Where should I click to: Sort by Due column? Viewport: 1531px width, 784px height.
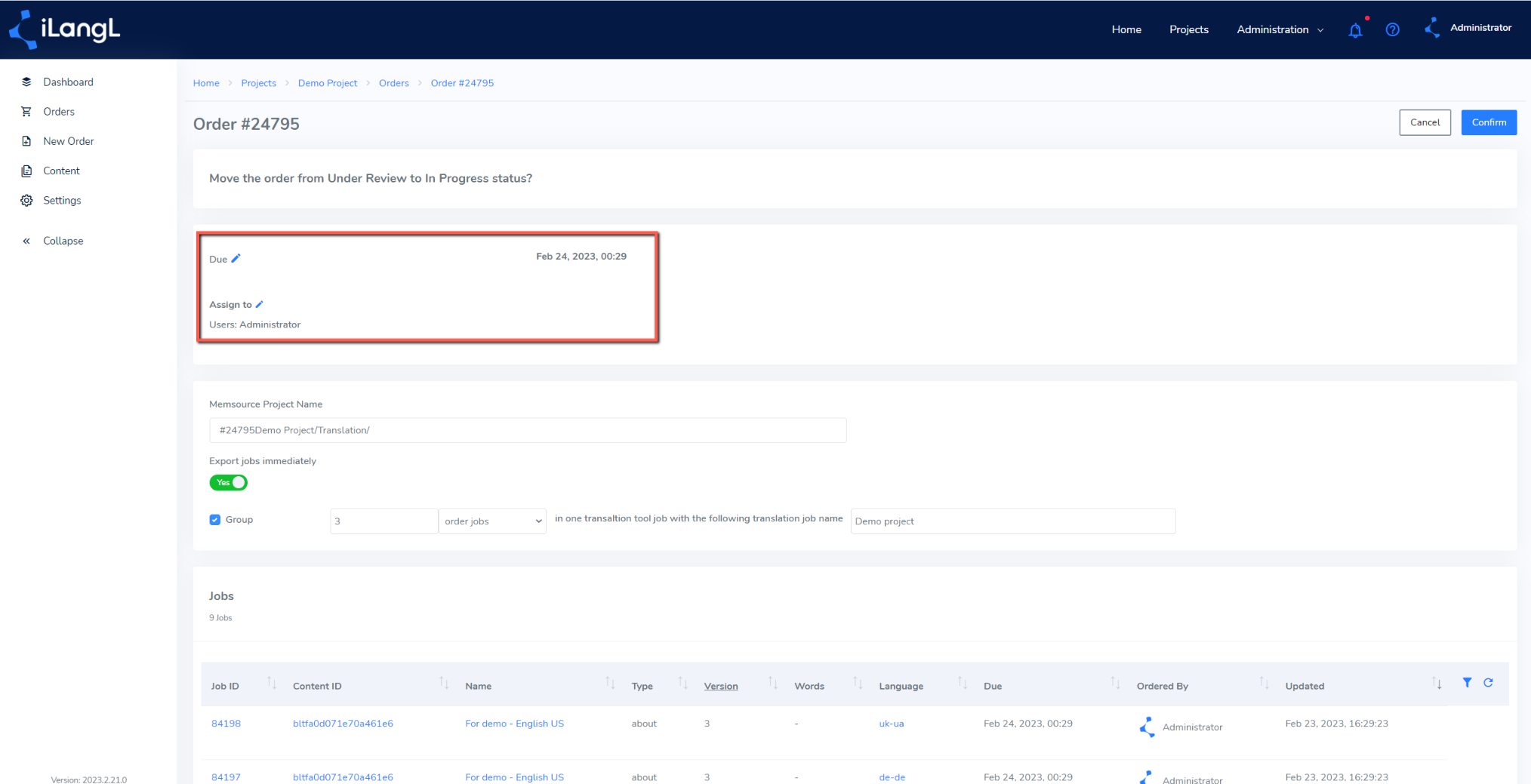[x=1115, y=683]
